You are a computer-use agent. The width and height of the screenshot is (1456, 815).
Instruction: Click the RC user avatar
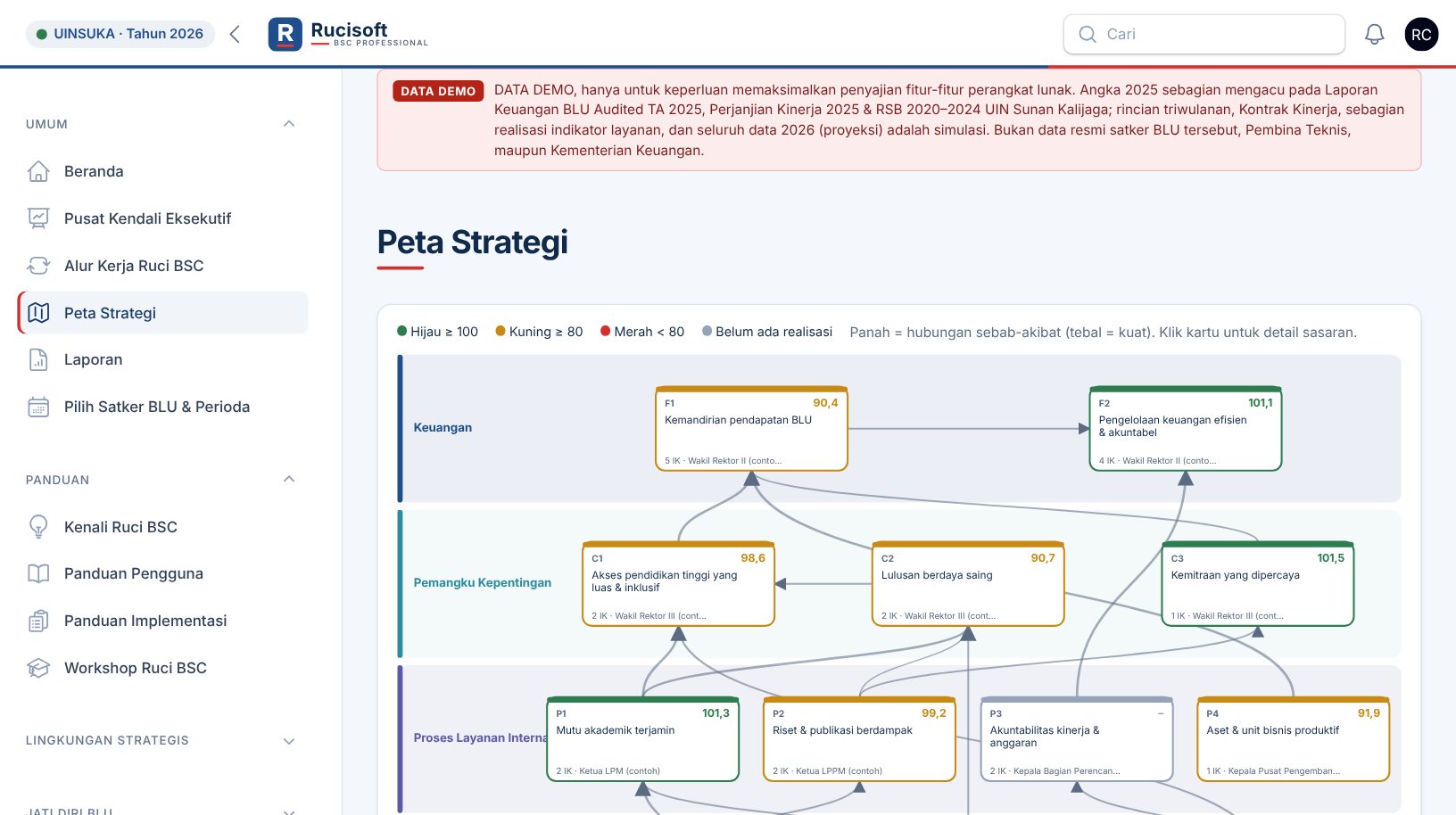[x=1421, y=34]
